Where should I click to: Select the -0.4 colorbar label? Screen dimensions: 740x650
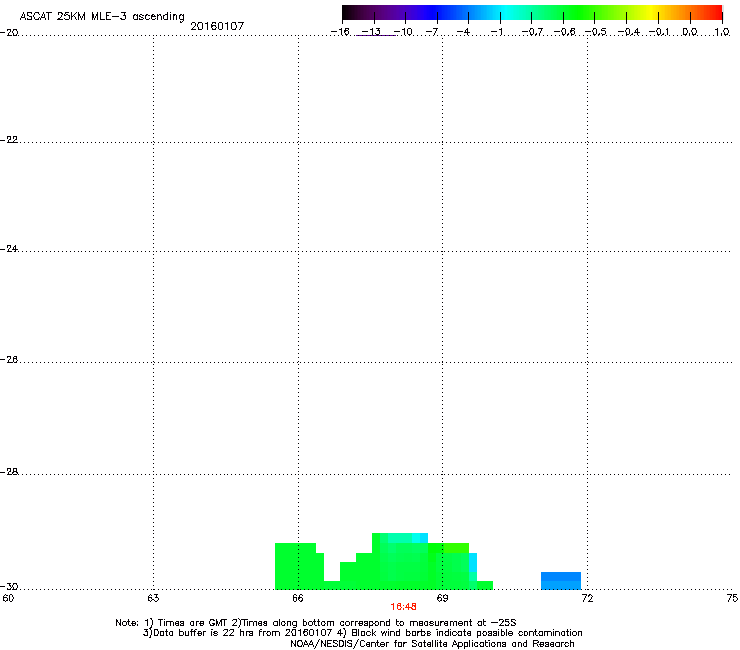(629, 32)
